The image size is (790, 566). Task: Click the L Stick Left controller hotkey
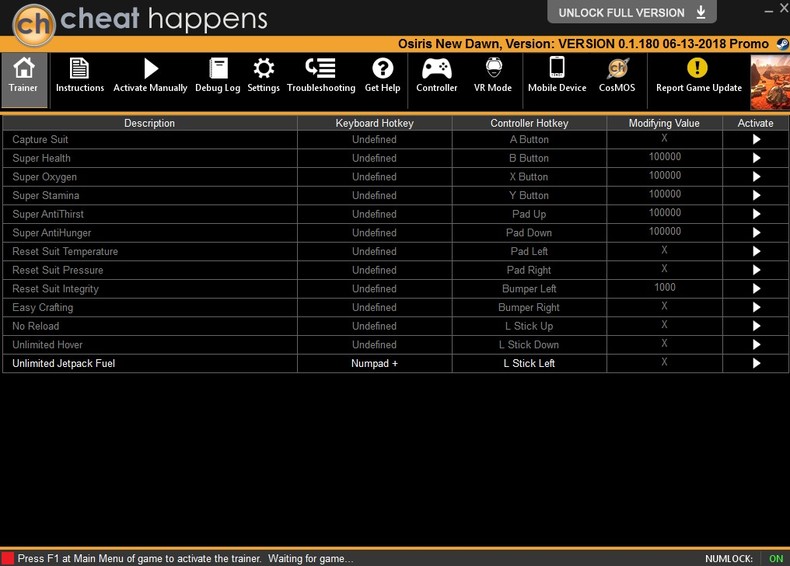coord(529,363)
